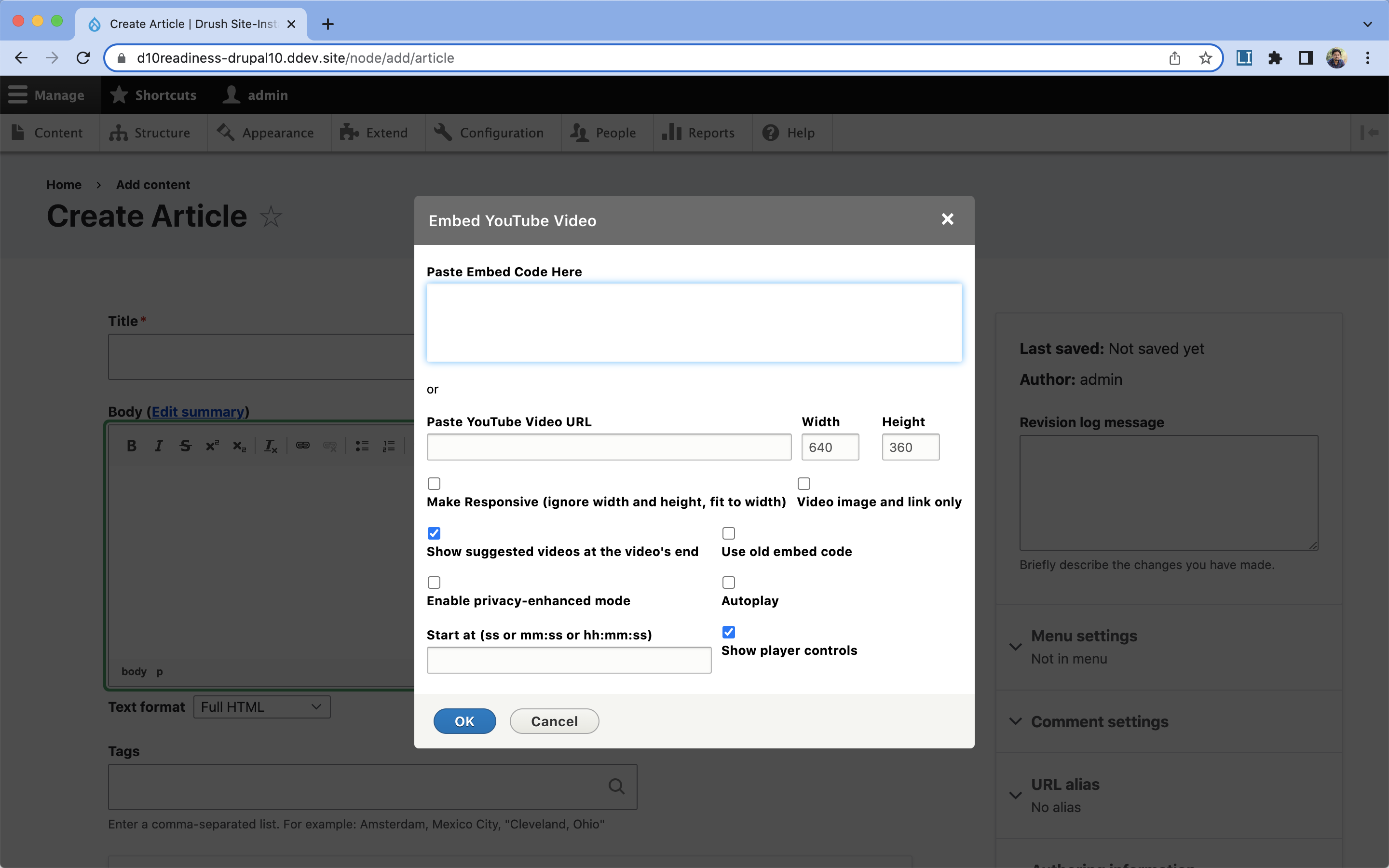This screenshot has height=868, width=1389.
Task: Toggle Strikethrough in the editor toolbar
Action: point(185,446)
